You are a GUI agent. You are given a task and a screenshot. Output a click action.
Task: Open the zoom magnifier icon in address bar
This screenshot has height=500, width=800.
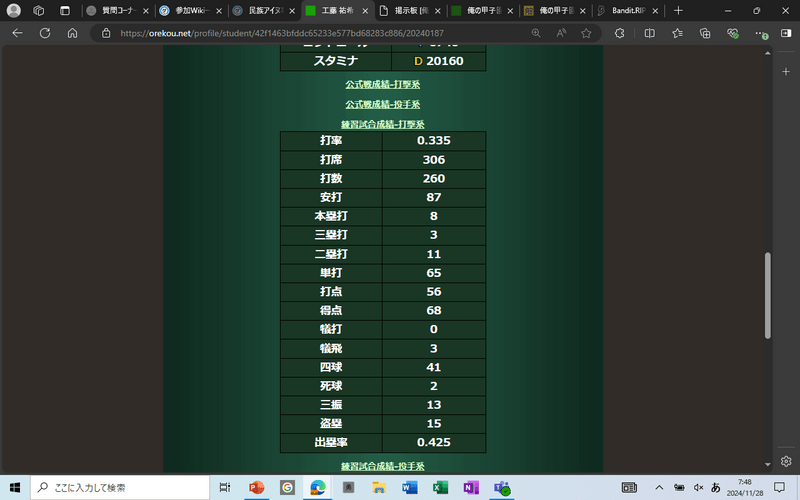coord(536,33)
